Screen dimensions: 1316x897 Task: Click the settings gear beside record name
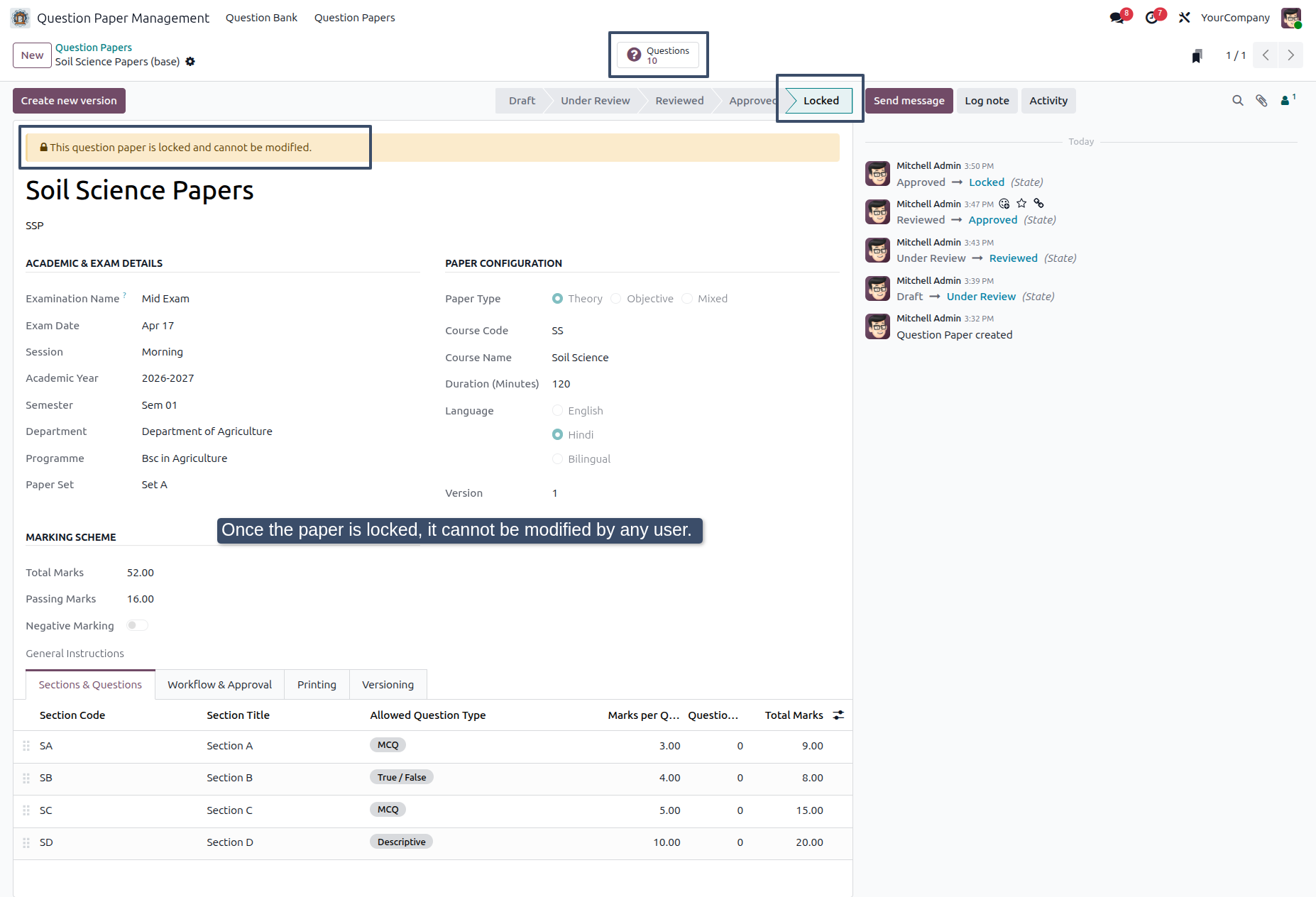pos(190,62)
